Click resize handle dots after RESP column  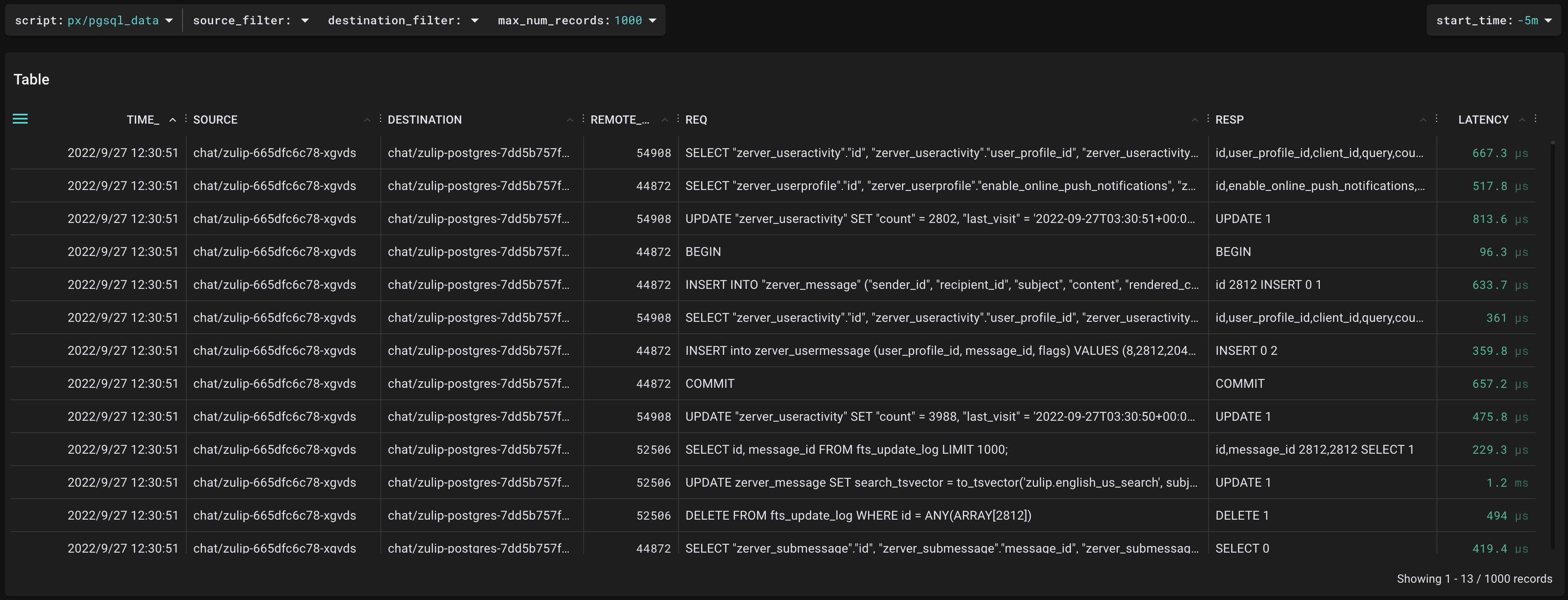[x=1437, y=119]
